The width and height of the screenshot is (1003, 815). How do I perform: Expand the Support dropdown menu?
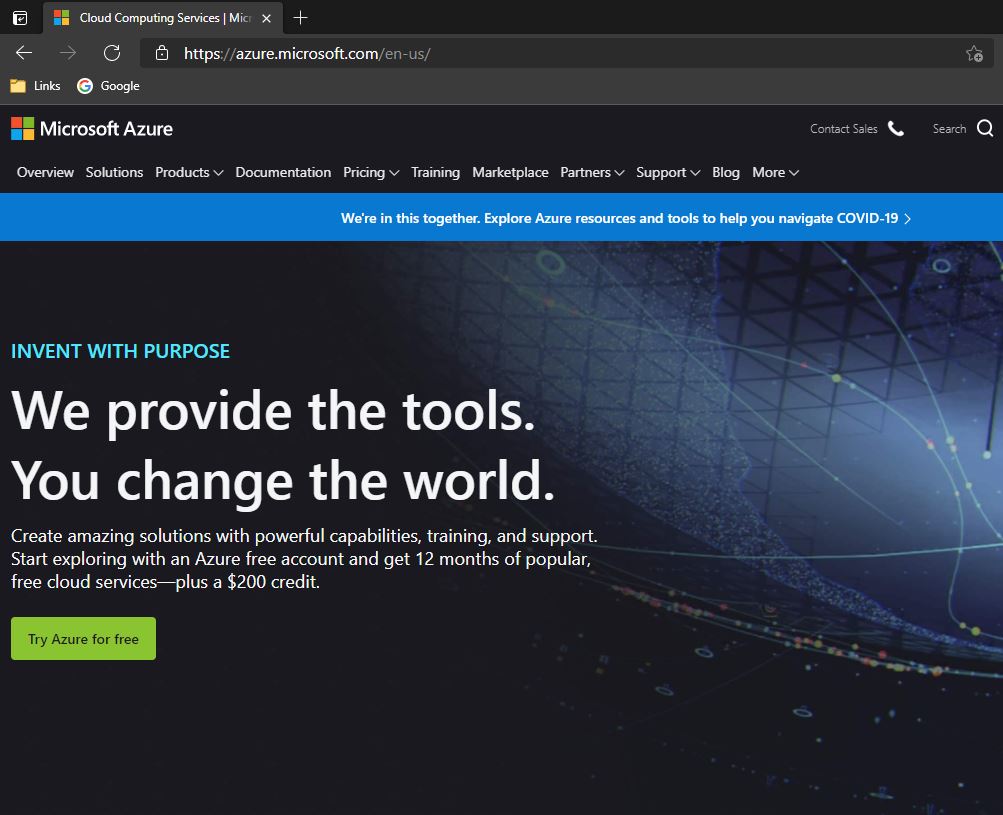point(668,172)
